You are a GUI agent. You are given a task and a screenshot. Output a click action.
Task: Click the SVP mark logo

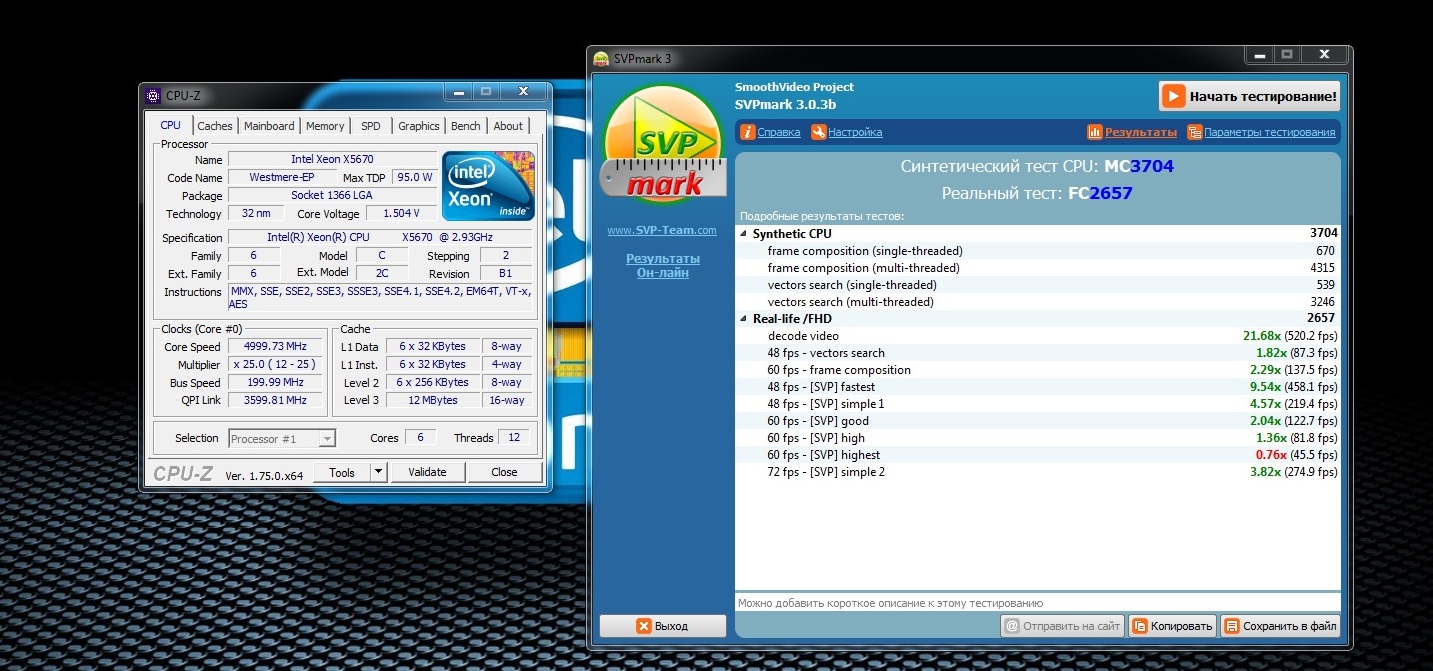pos(664,145)
